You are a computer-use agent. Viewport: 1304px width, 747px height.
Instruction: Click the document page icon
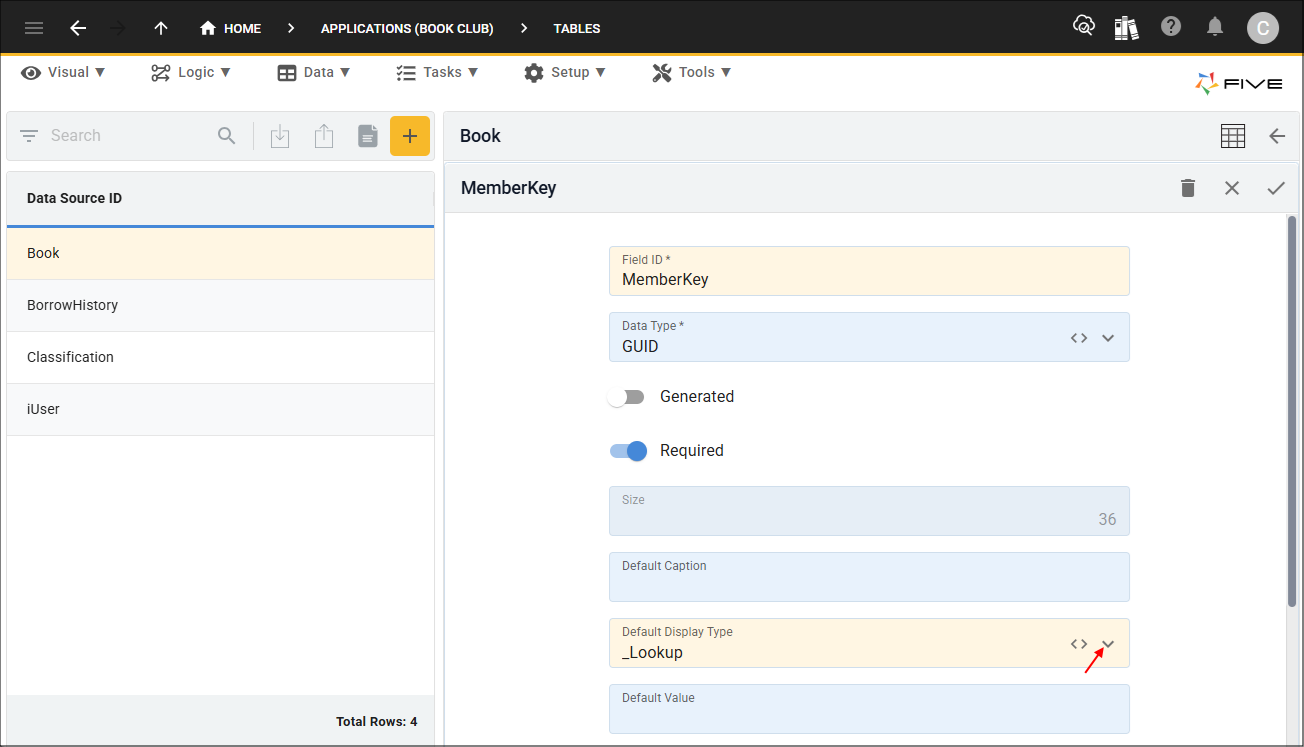(368, 136)
